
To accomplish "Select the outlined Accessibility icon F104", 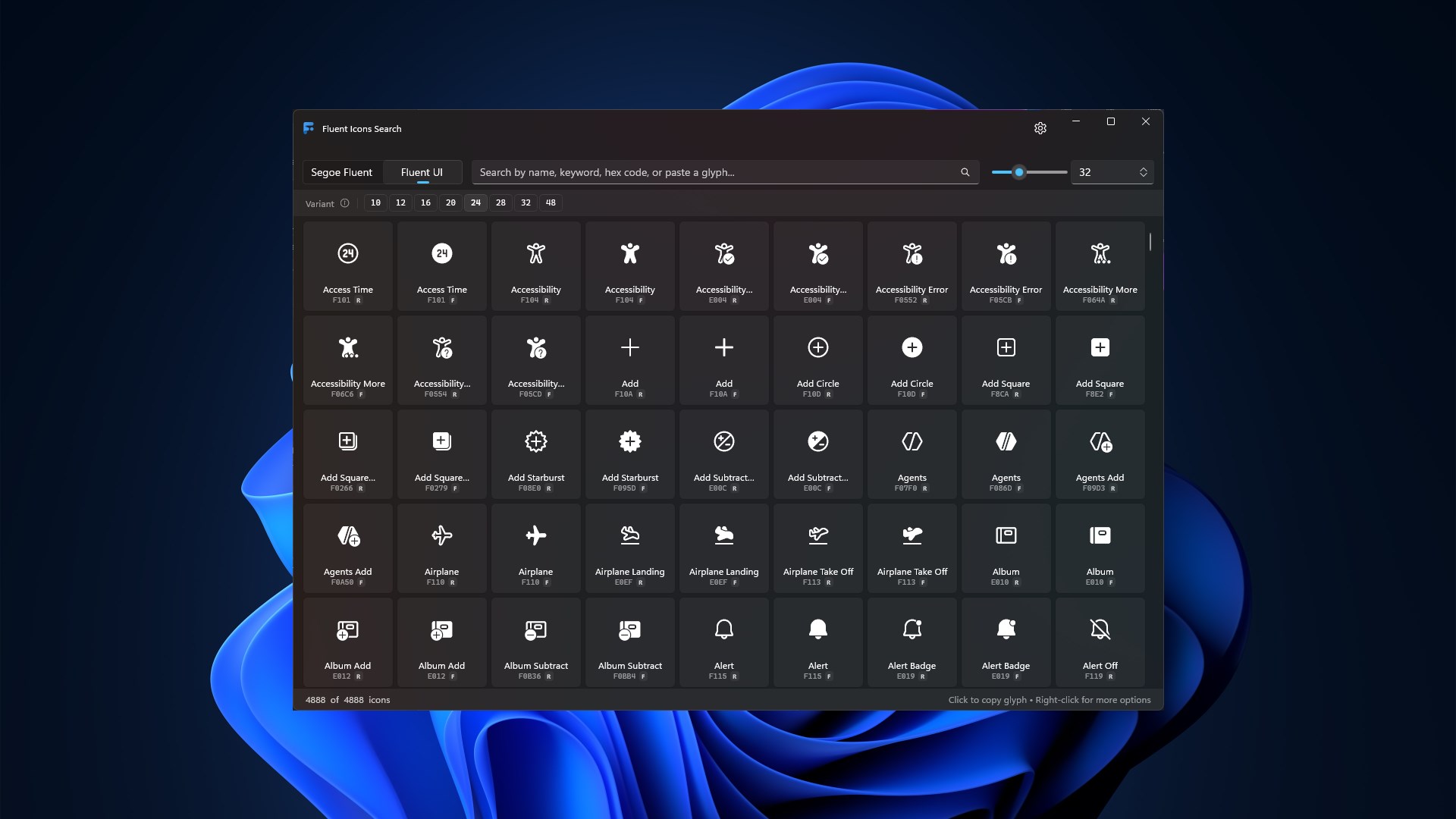I will (536, 266).
